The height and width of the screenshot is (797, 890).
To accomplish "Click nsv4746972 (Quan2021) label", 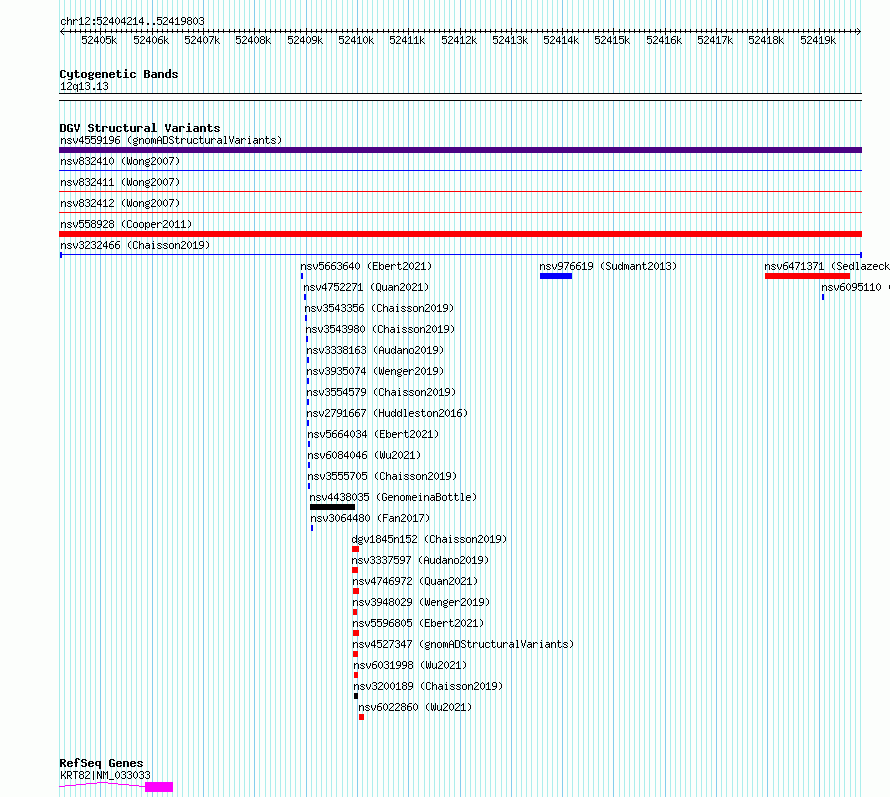I will tap(415, 581).
